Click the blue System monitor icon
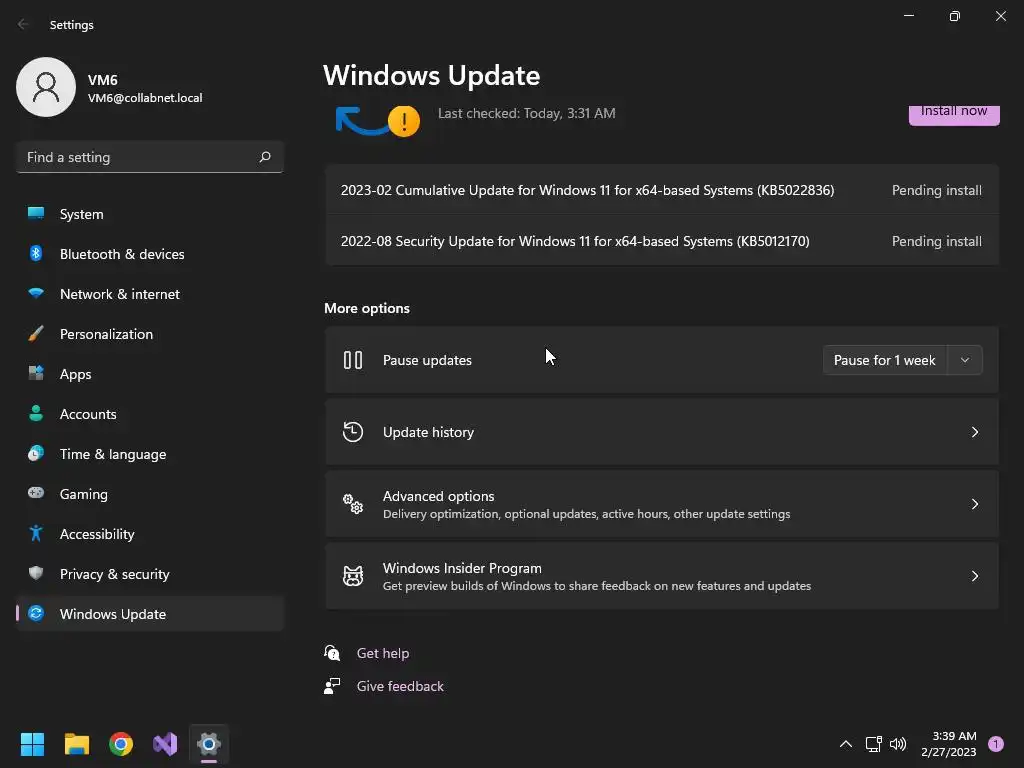Viewport: 1024px width, 768px height. [x=36, y=213]
